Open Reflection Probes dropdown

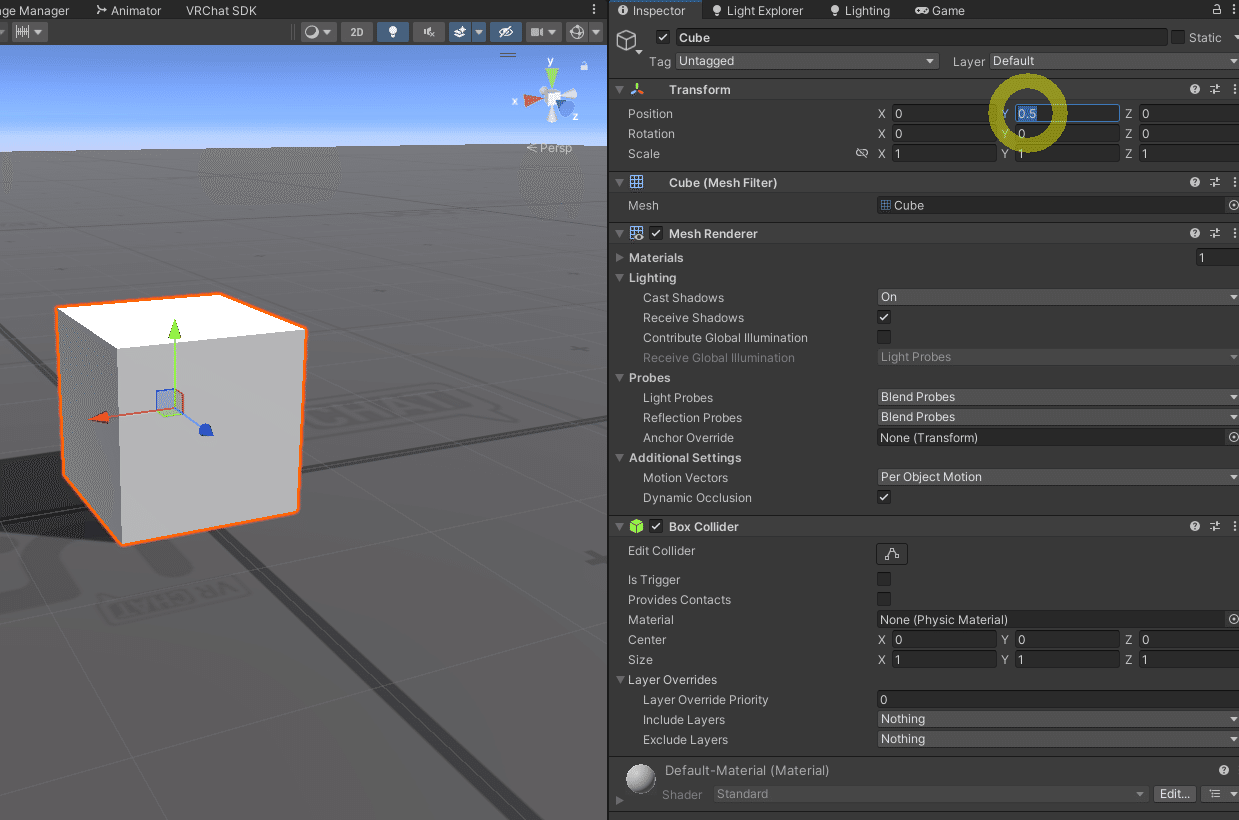coord(1058,417)
